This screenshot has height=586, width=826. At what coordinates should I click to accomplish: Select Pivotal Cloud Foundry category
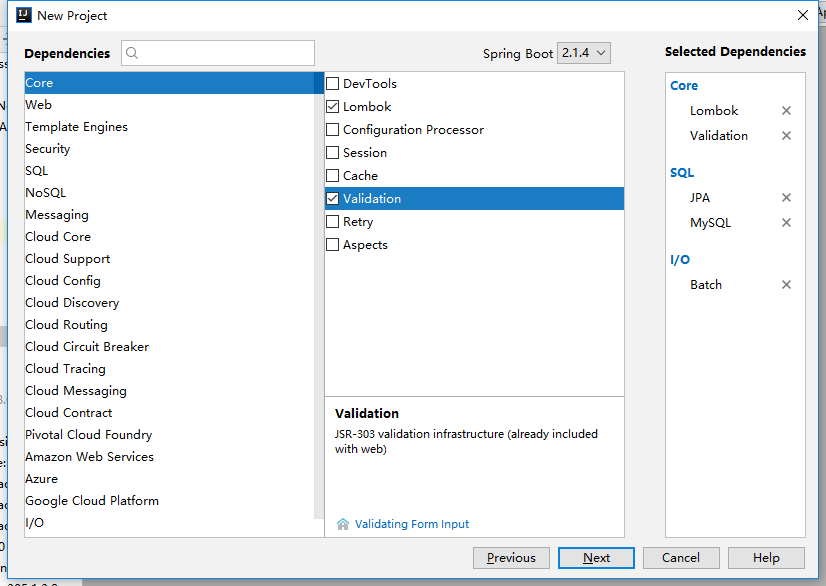[x=169, y=435]
